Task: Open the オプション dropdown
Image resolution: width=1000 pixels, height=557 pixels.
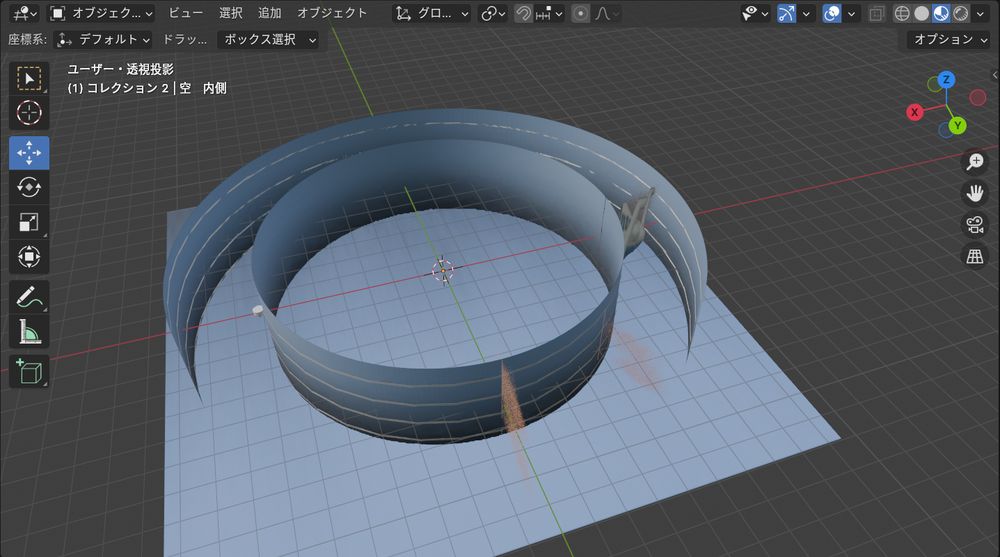Action: (948, 40)
